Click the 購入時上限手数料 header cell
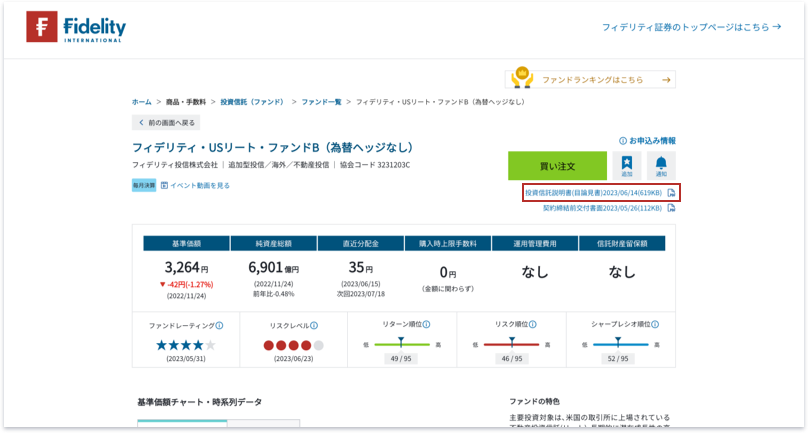The height and width of the screenshot is (433, 808). (x=448, y=243)
